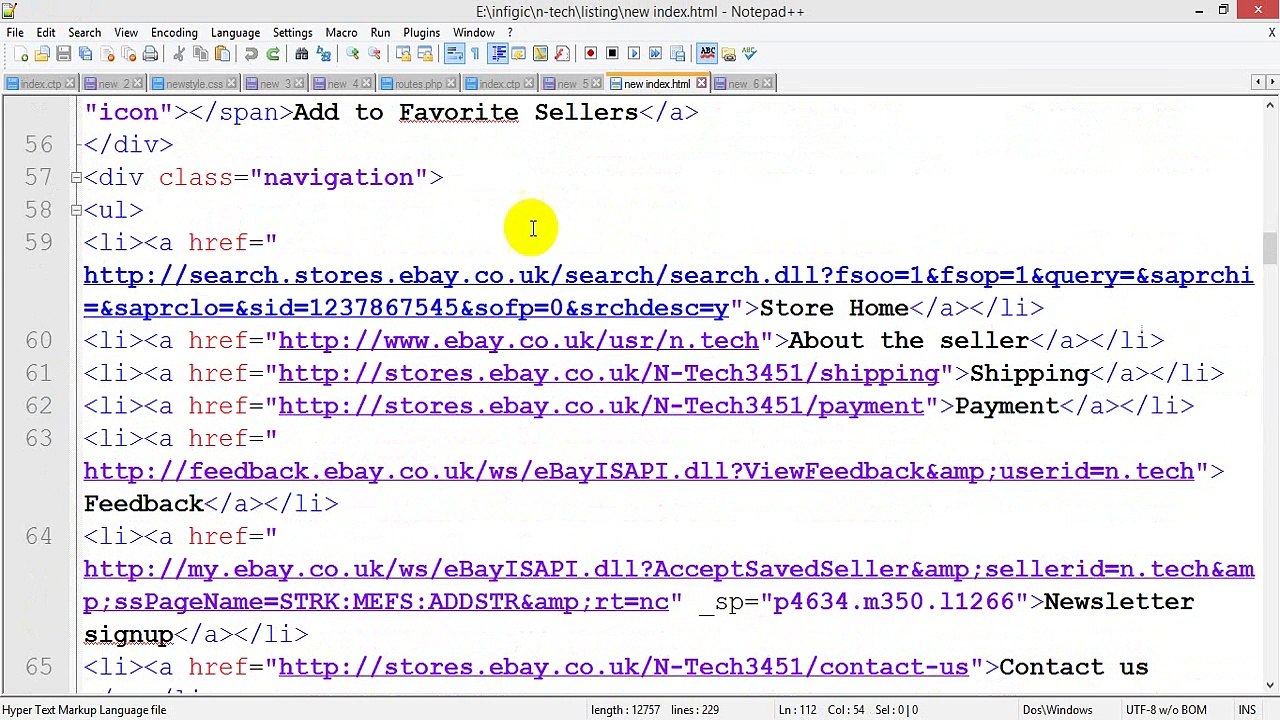Click the search.stores.ebay.co.uk URL
1280x720 pixels.
pyautogui.click(x=668, y=291)
